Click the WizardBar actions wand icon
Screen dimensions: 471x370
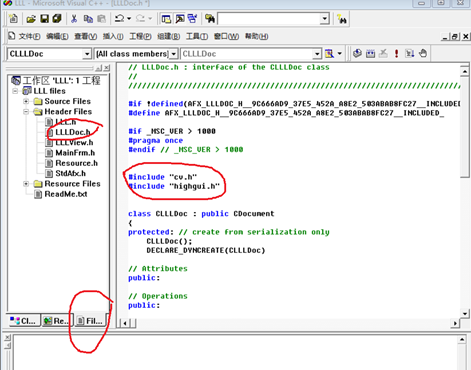329,53
